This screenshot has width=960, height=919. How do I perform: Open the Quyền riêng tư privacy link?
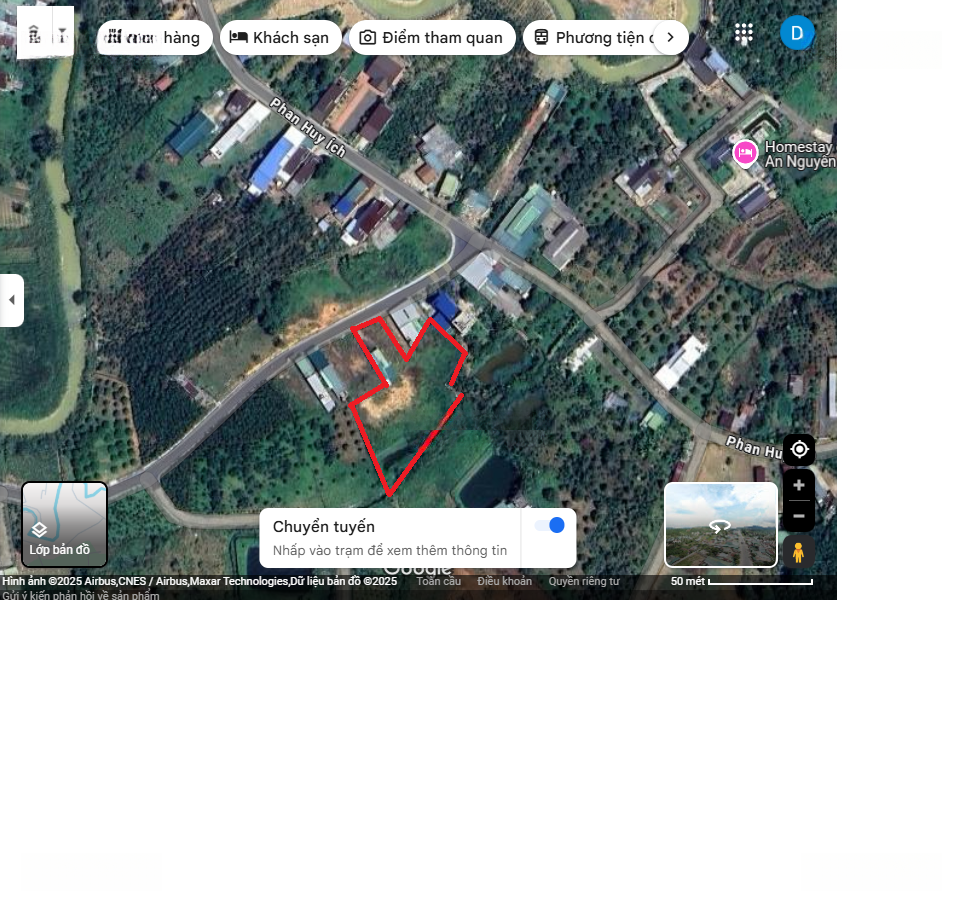coord(584,581)
